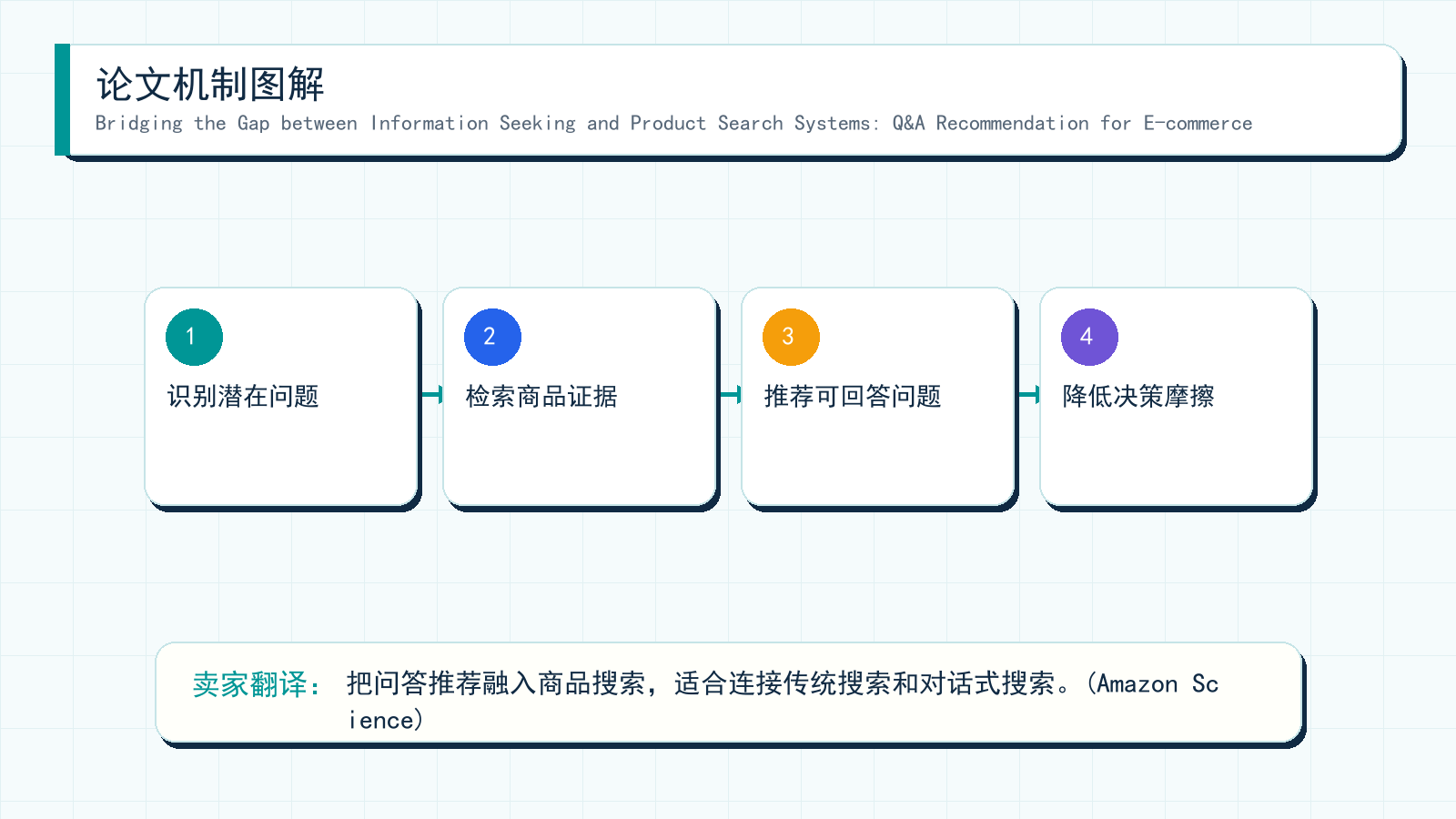Click the text 识别潜在问题
Image resolution: width=1456 pixels, height=819 pixels.
pyautogui.click(x=243, y=396)
